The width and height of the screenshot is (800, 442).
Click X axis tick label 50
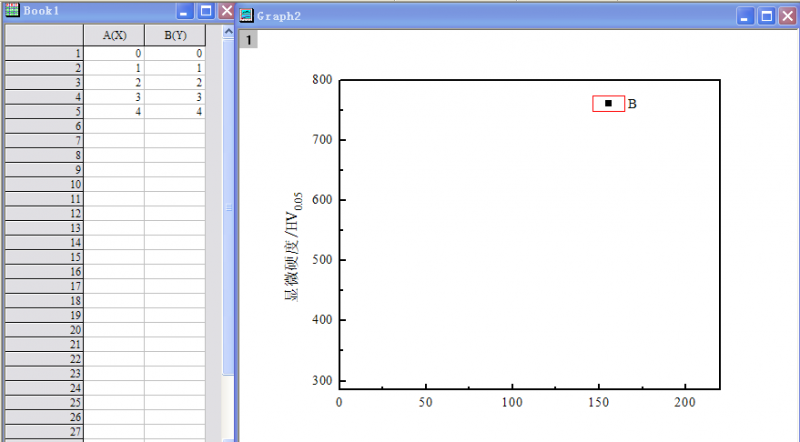point(426,402)
